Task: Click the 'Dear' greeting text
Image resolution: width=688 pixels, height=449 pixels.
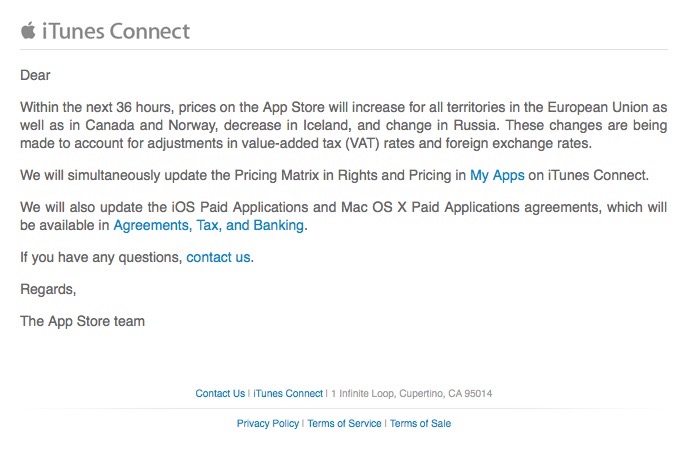Action: 35,75
